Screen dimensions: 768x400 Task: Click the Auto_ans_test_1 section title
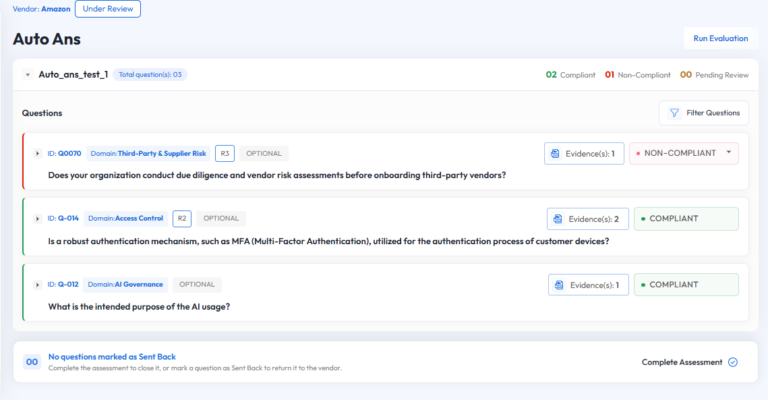tap(73, 74)
